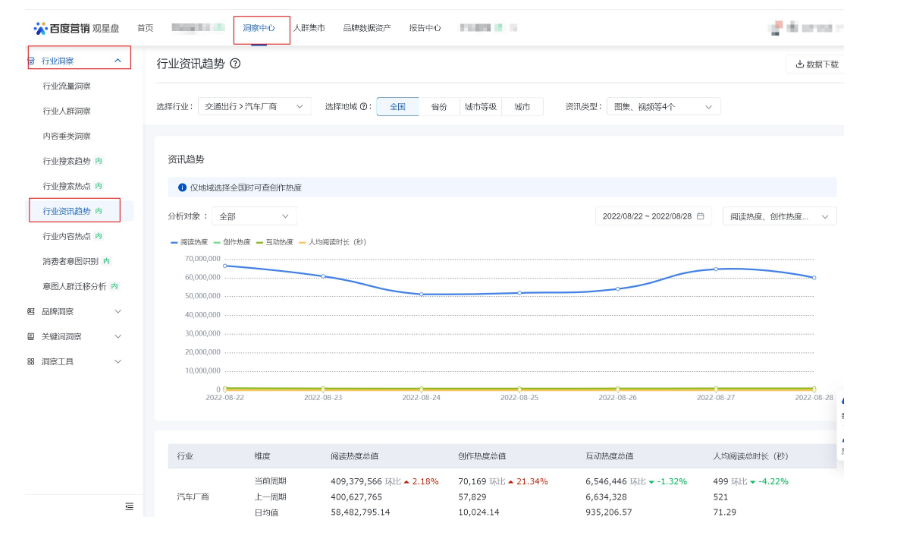Click the 洞察工具 section icon
This screenshot has height=544, width=905.
click(31, 362)
